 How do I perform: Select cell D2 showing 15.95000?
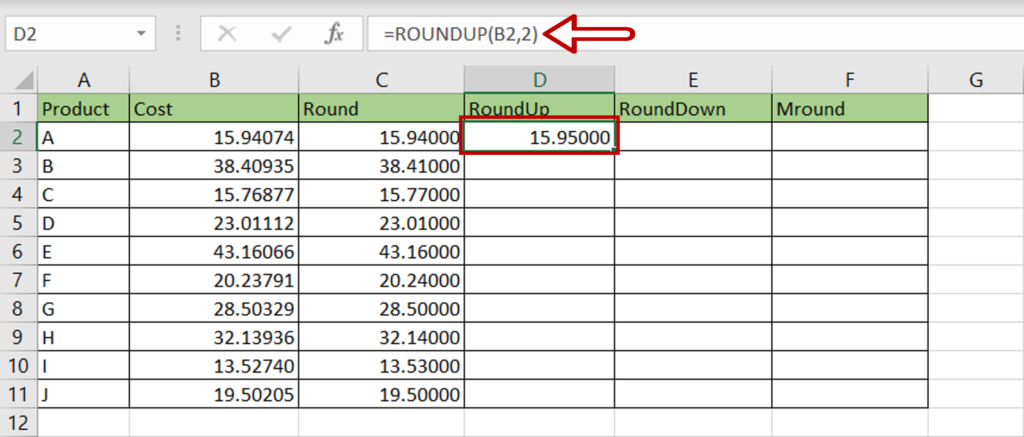tap(539, 136)
